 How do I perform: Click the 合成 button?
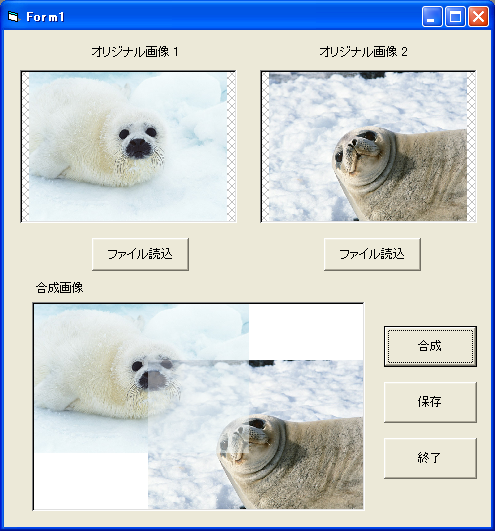[x=430, y=346]
